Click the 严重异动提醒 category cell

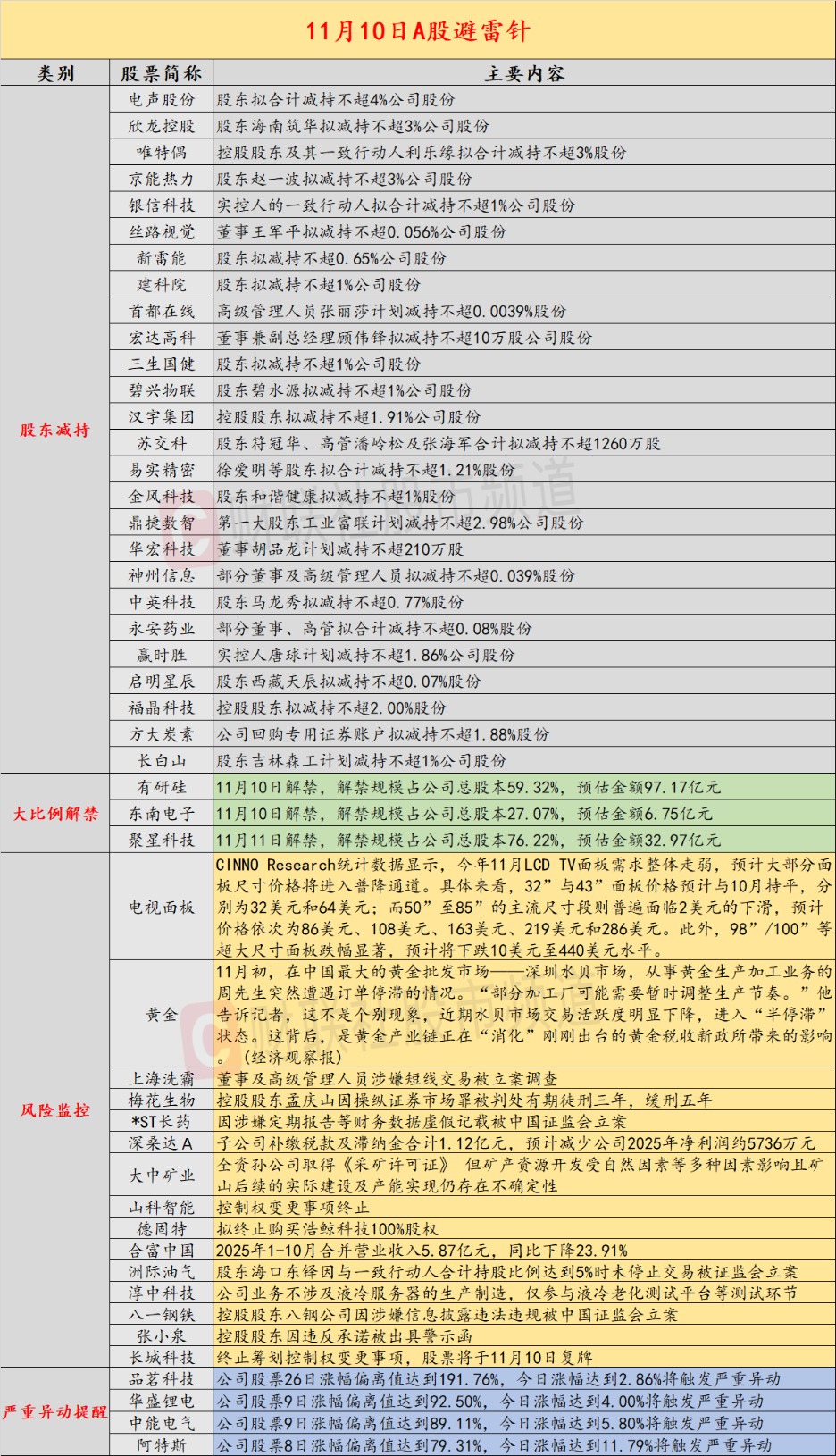coord(55,1412)
